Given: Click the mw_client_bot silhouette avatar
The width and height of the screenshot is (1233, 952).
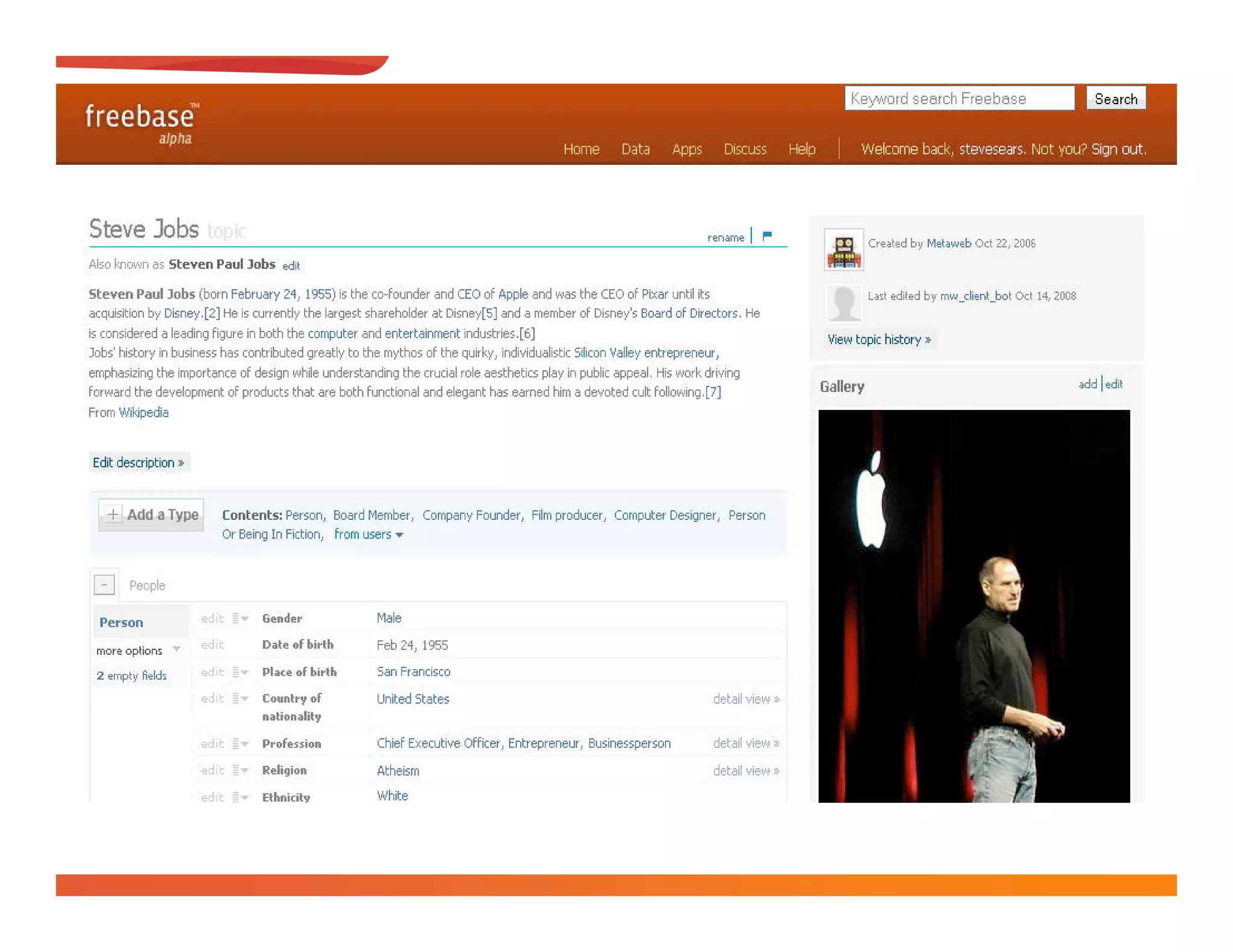Looking at the screenshot, I should click(x=843, y=301).
